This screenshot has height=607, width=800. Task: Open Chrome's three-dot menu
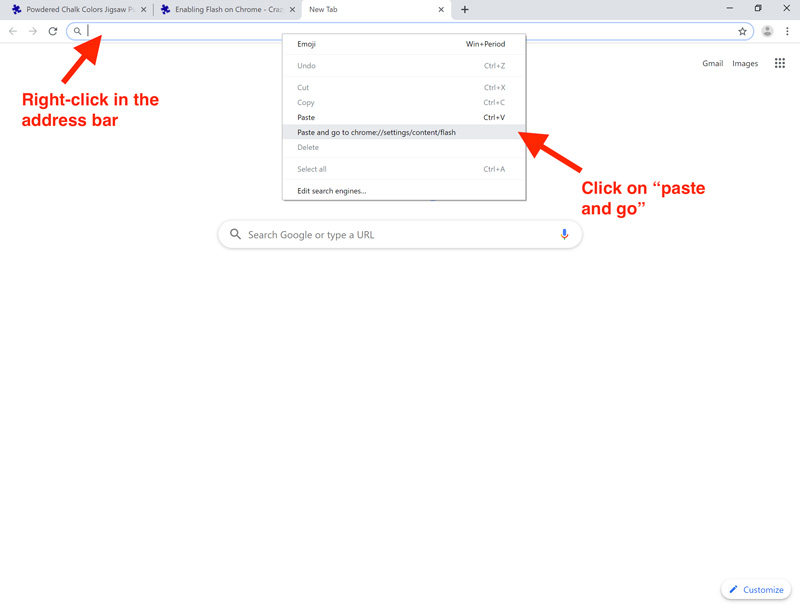(x=788, y=31)
